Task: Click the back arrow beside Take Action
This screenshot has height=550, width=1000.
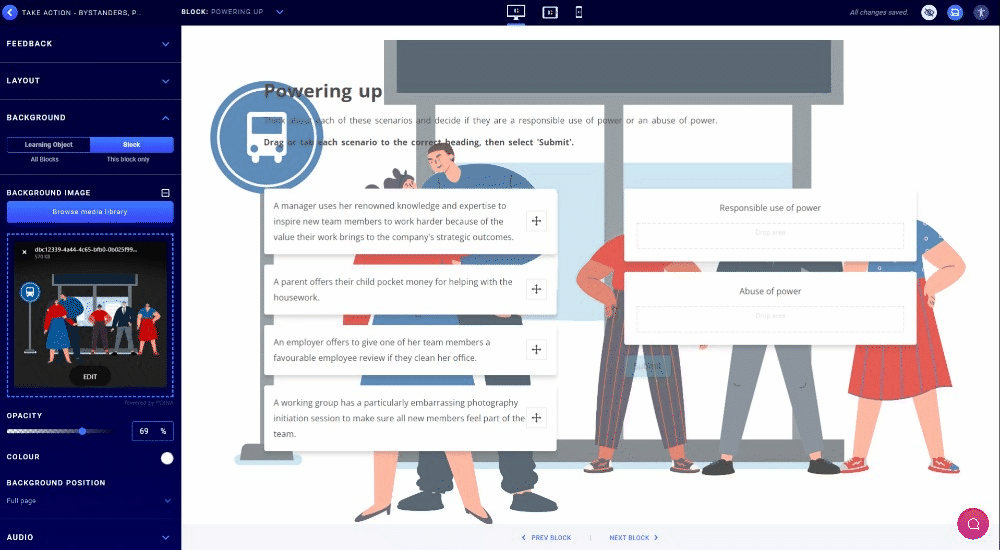Action: click(x=11, y=12)
